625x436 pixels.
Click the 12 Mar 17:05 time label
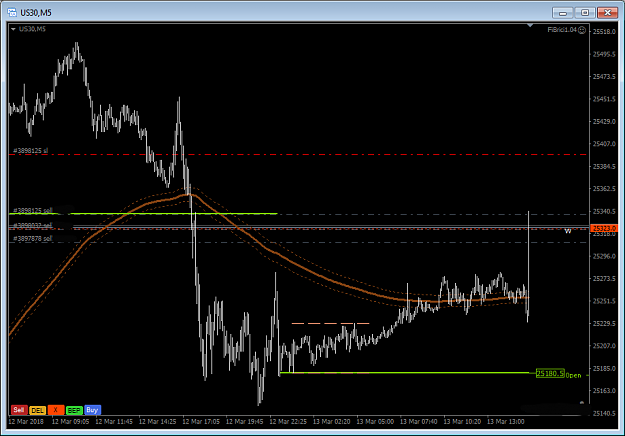[201, 421]
